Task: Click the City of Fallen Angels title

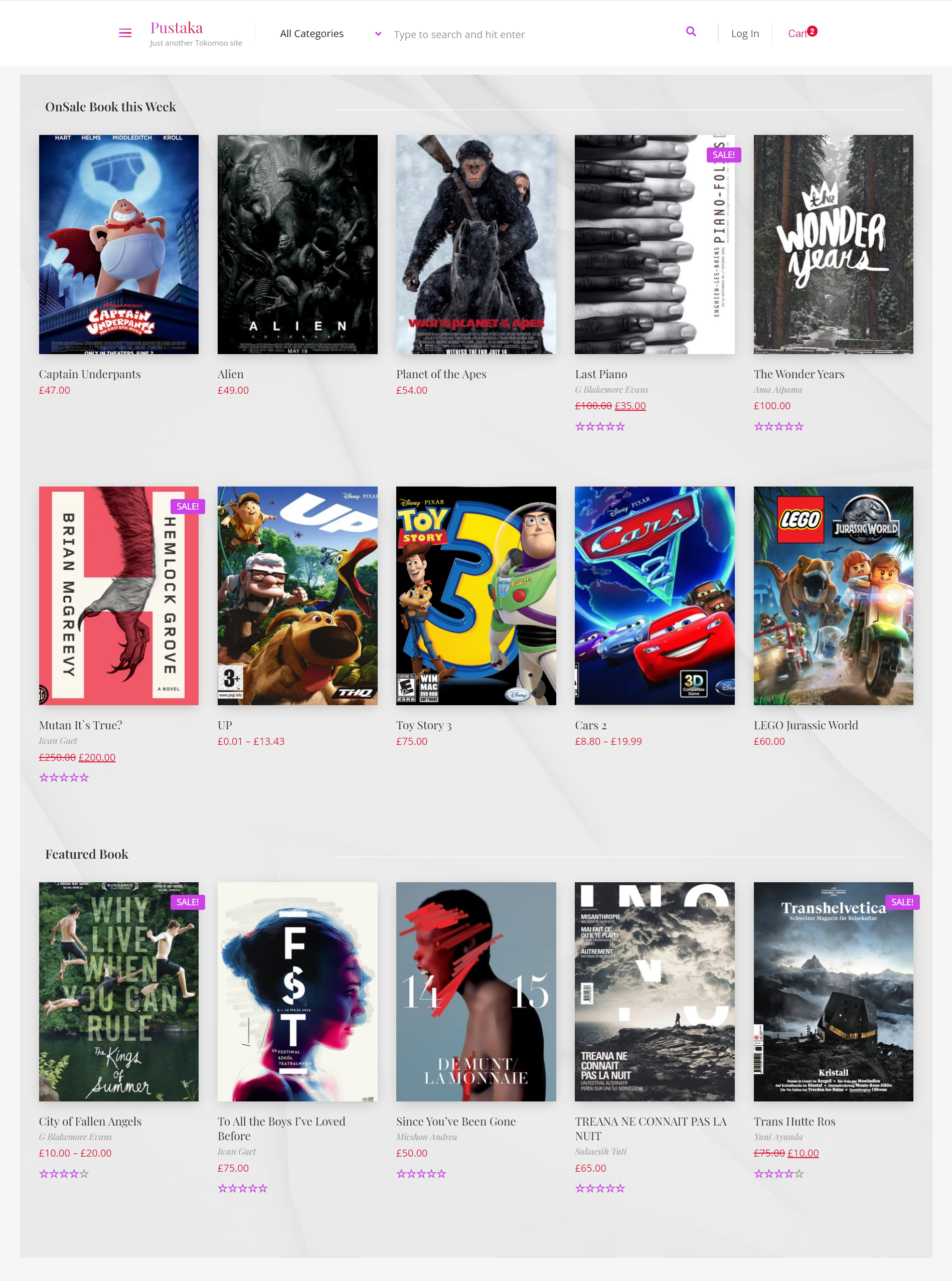Action: point(90,1121)
